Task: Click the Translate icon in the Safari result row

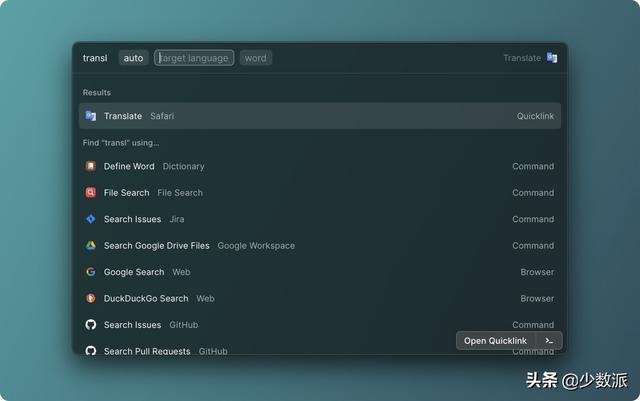Action: 91,116
